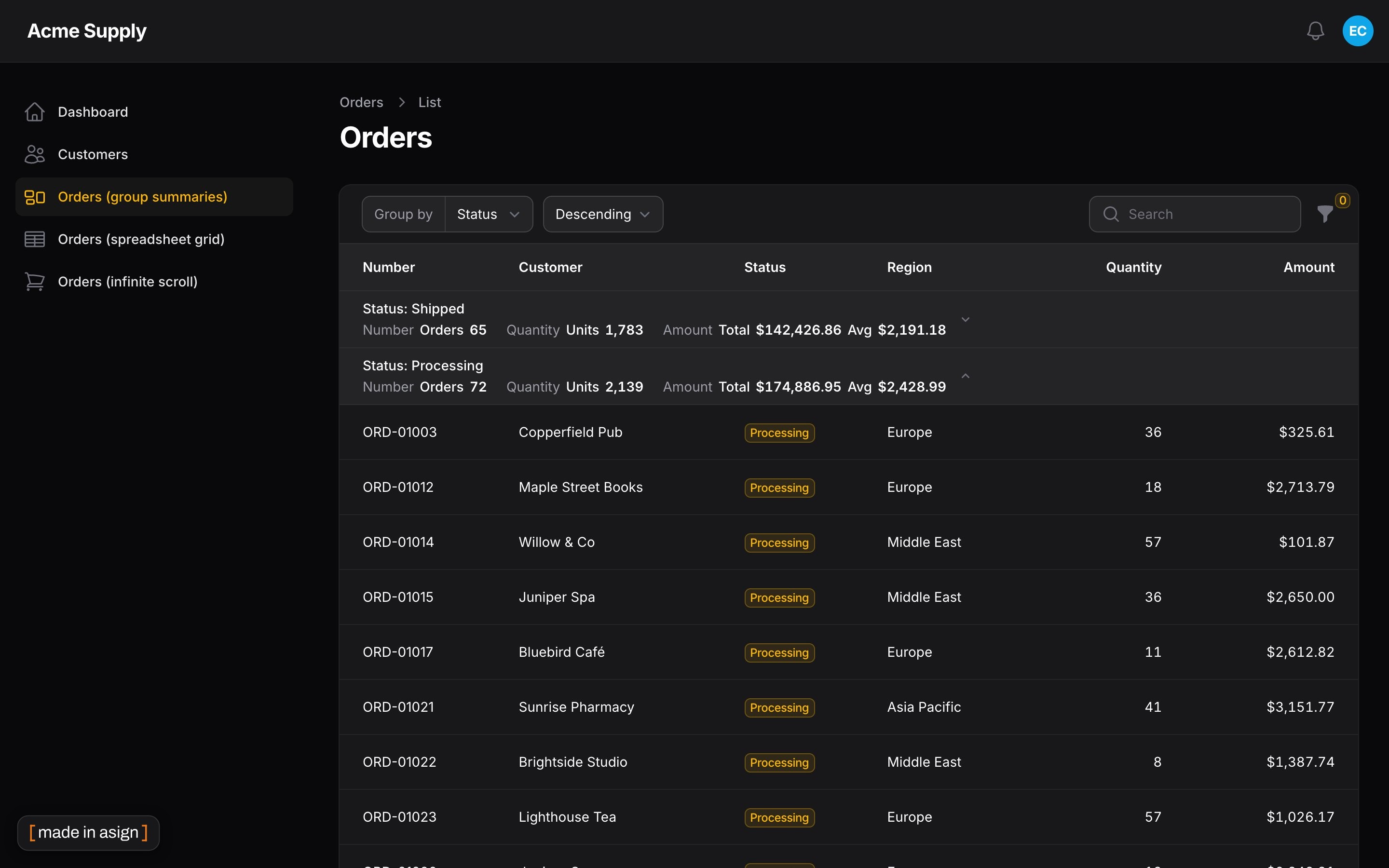The width and height of the screenshot is (1389, 868).
Task: Click the Orders breadcrumb link
Action: click(x=361, y=102)
